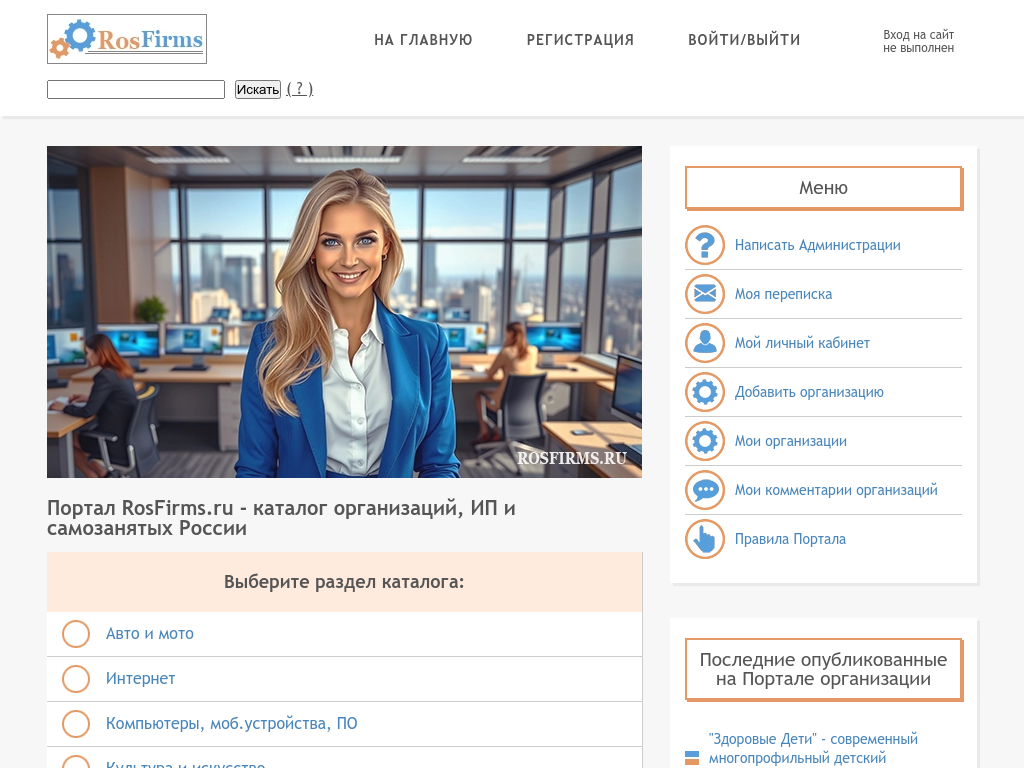This screenshot has height=768, width=1024.
Task: Open the "Здоровые Дети" organization link
Action: (813, 748)
